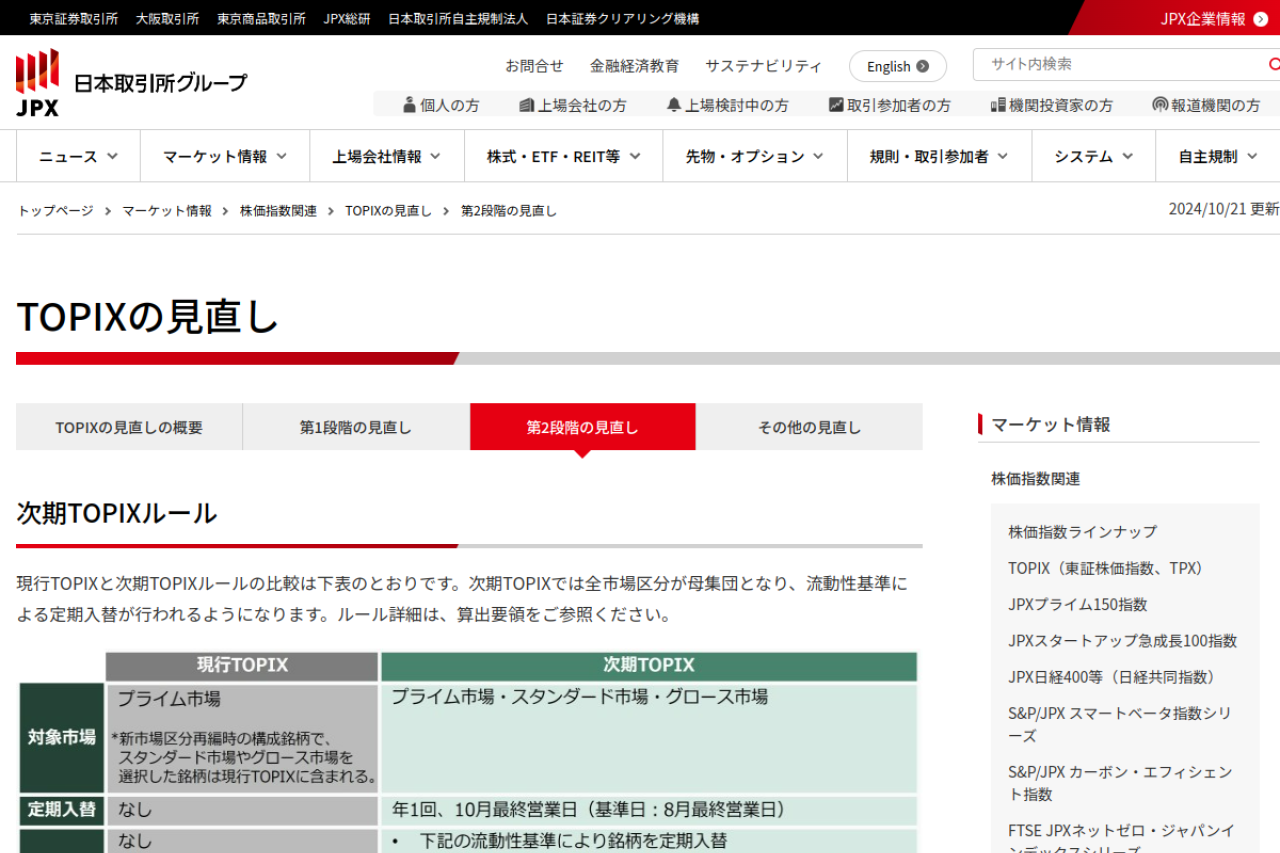Screen dimensions: 1280x853
Task: Click マーケット情報 breadcrumb link
Action: point(167,211)
